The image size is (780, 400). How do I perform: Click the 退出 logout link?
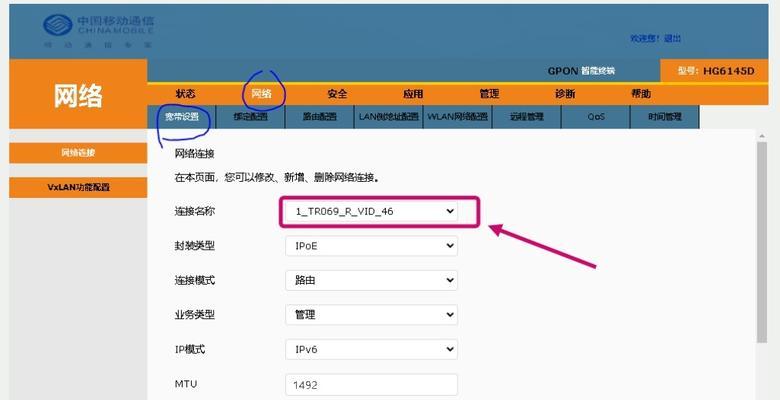pos(672,38)
